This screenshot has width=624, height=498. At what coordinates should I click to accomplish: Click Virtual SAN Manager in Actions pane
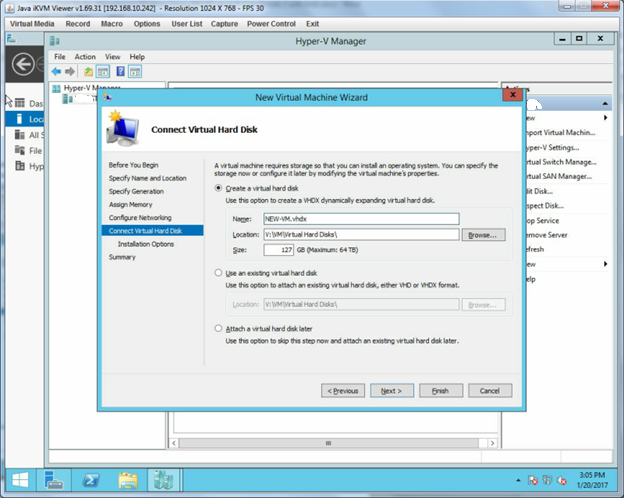pos(558,176)
